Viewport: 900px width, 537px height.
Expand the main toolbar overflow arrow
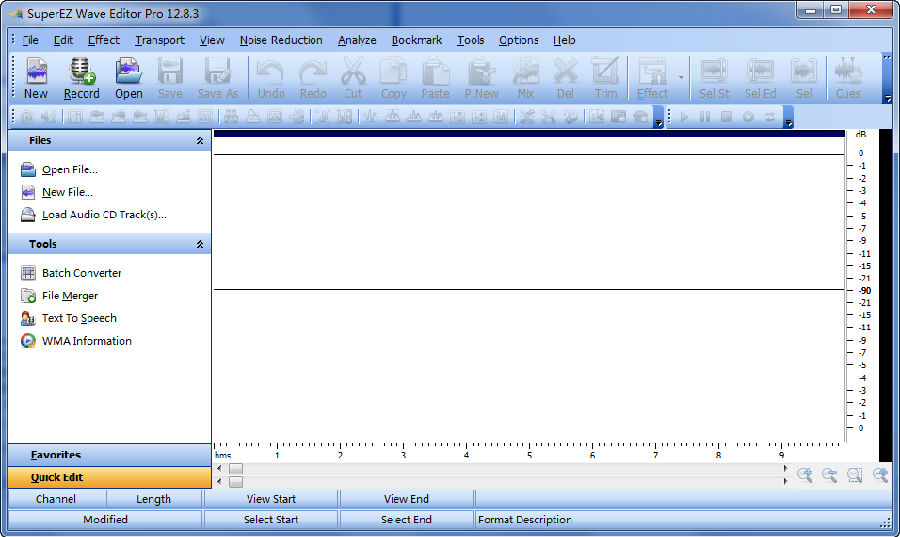pyautogui.click(x=887, y=98)
